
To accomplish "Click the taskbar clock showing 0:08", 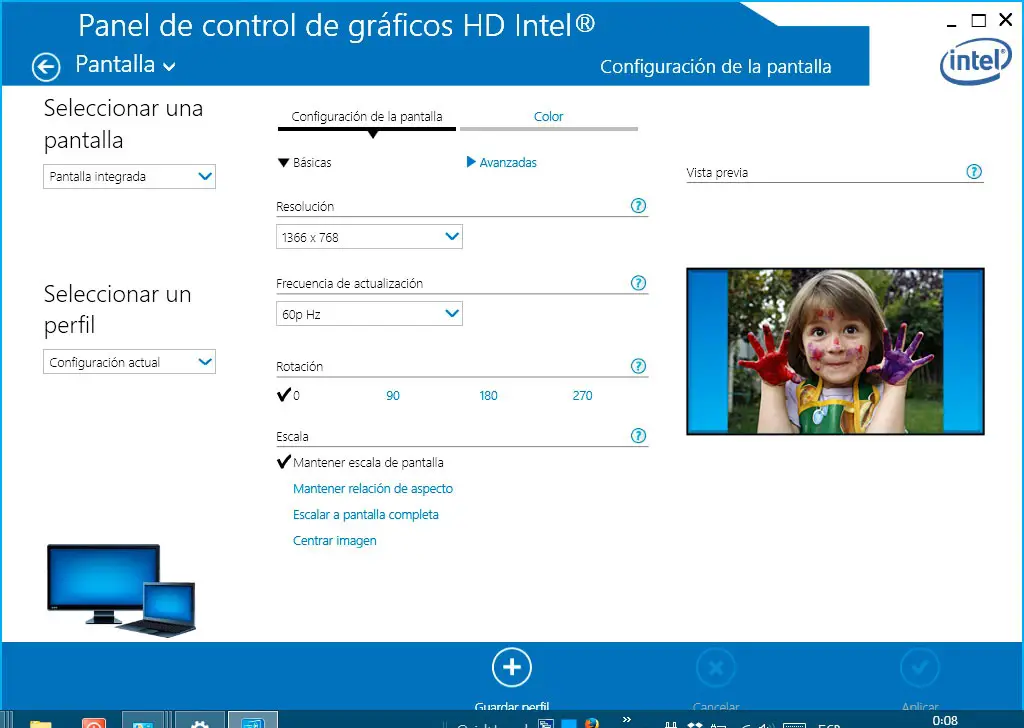I will 945,720.
